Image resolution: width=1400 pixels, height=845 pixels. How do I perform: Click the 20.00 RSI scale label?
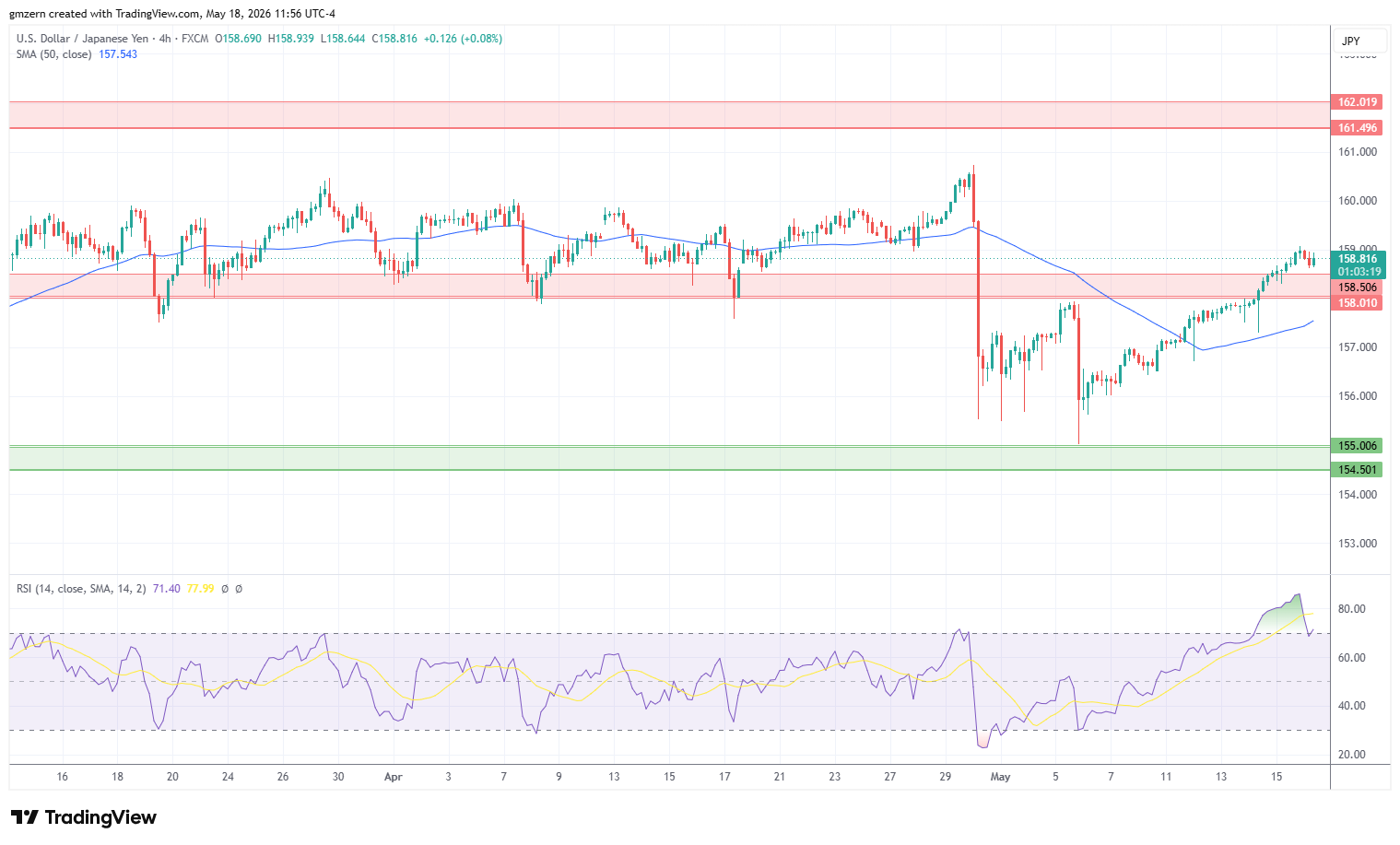point(1352,755)
